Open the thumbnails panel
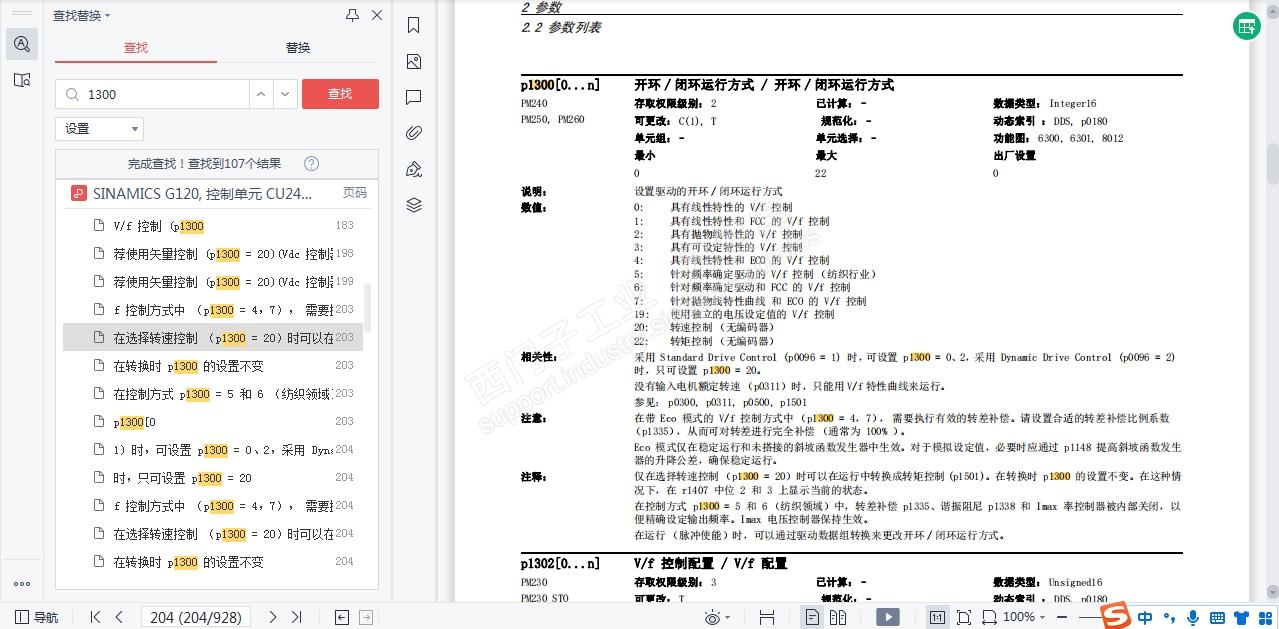Viewport: 1279px width, 629px height. 414,62
